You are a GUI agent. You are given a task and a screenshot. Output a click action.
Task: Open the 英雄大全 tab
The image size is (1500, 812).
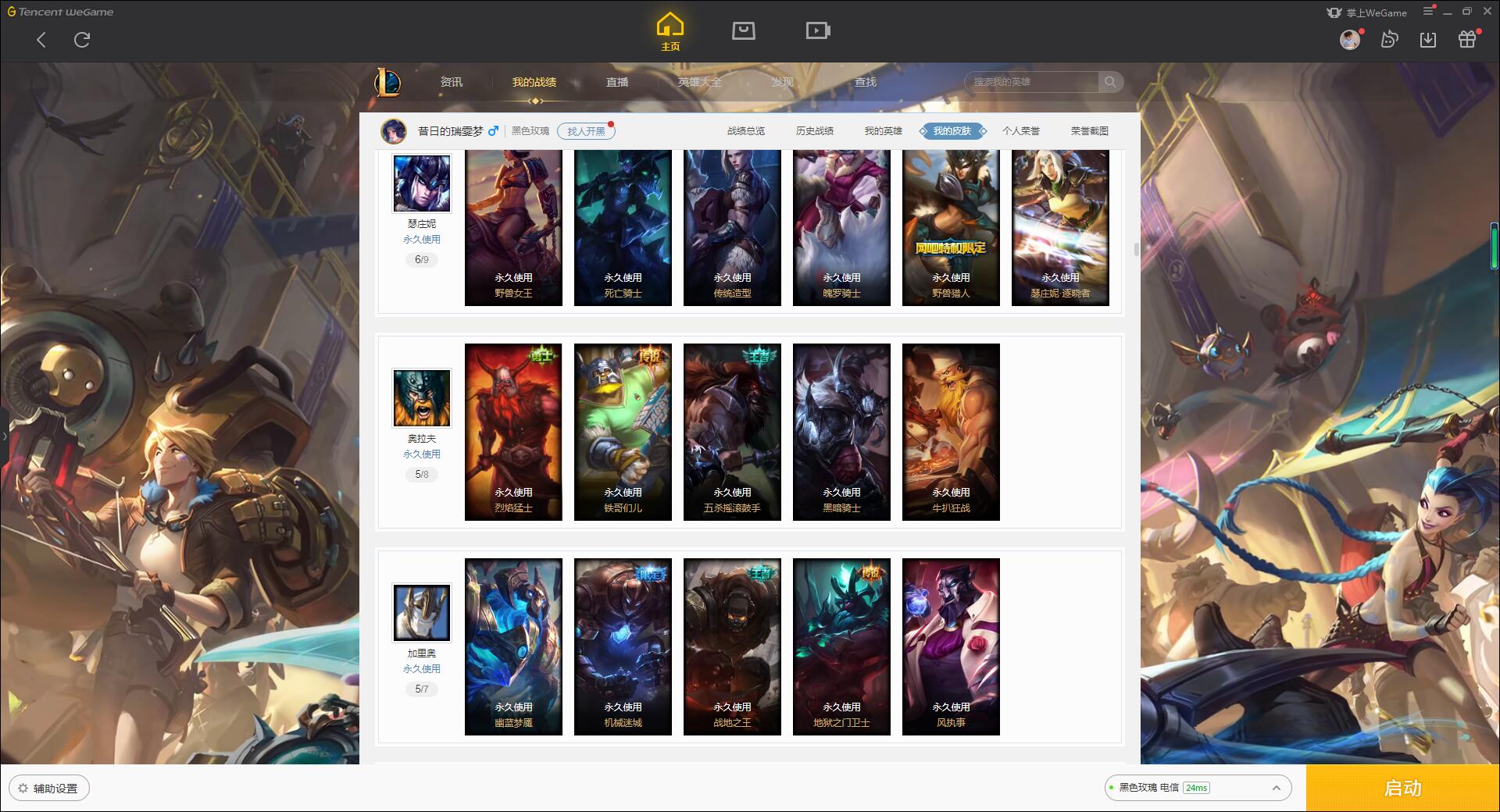click(x=700, y=82)
